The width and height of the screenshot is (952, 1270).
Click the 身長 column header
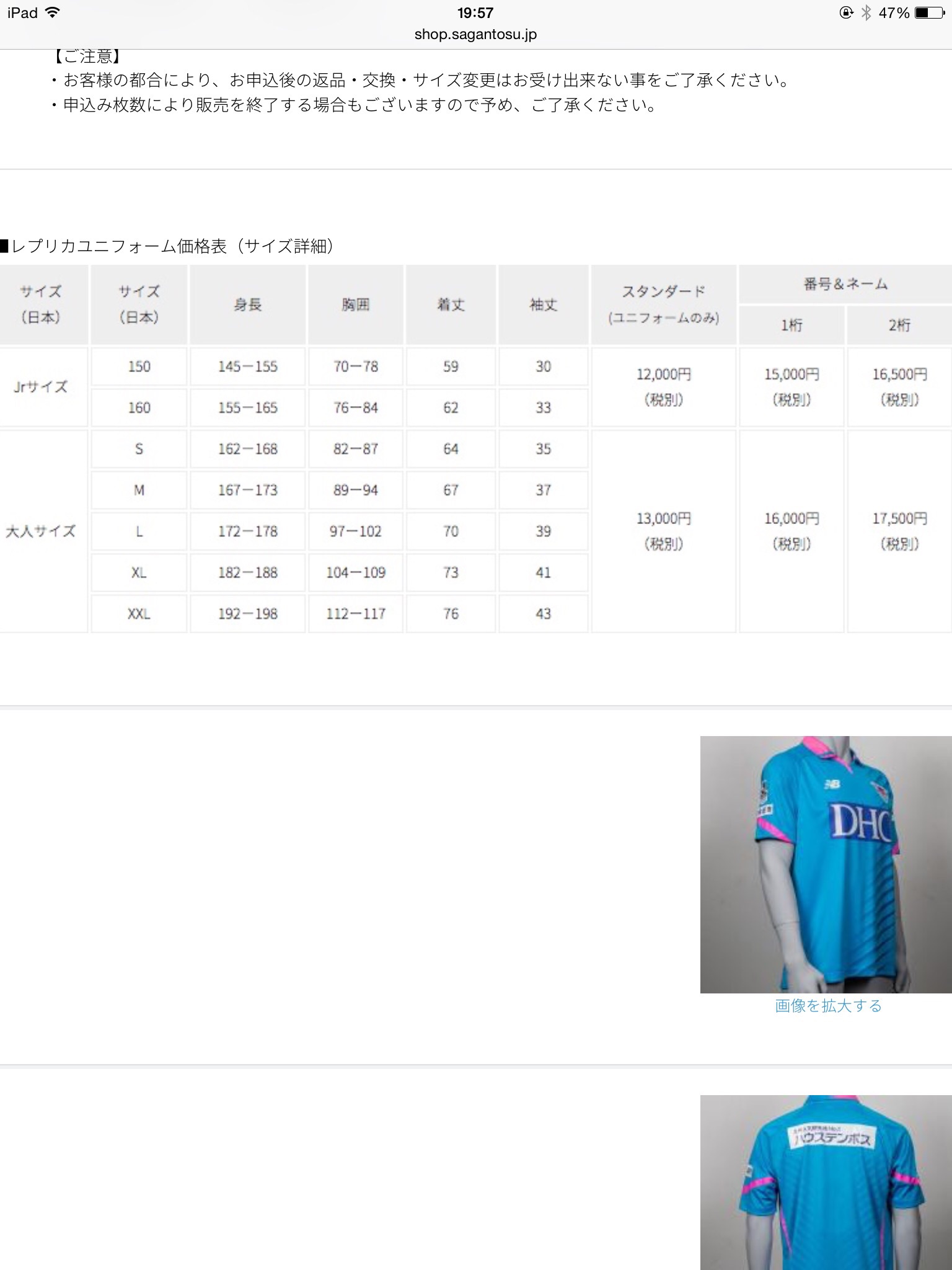247,304
